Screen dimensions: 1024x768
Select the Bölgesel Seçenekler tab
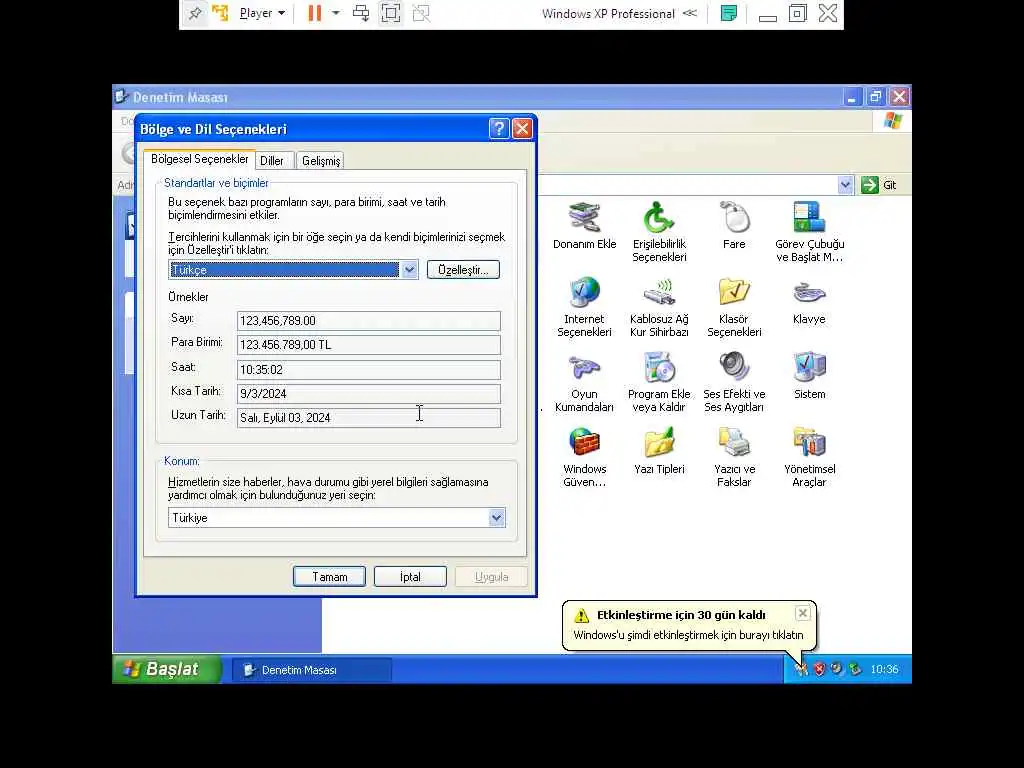(199, 159)
